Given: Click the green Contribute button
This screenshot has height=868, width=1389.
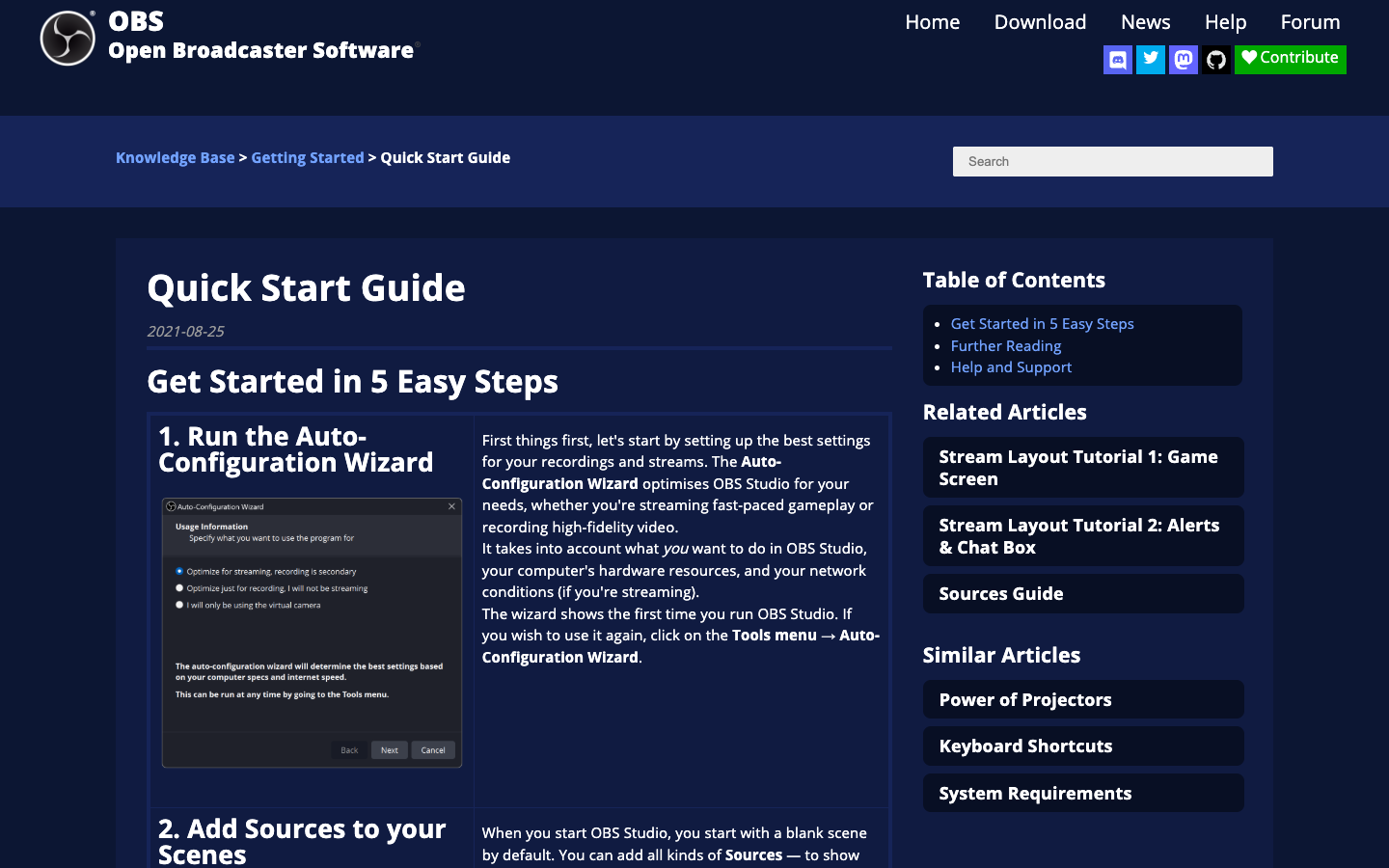Looking at the screenshot, I should pyautogui.click(x=1290, y=59).
